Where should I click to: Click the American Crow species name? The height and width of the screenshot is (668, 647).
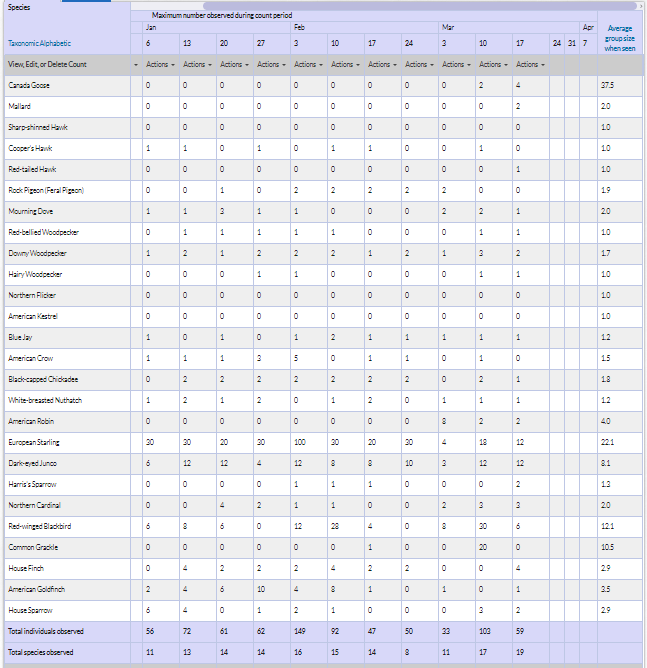(31, 358)
